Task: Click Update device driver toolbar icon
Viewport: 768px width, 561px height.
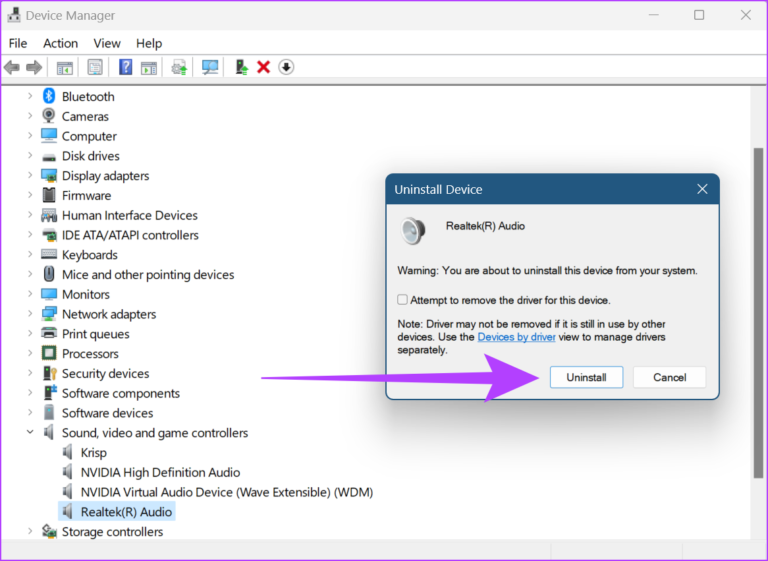Action: (x=179, y=67)
